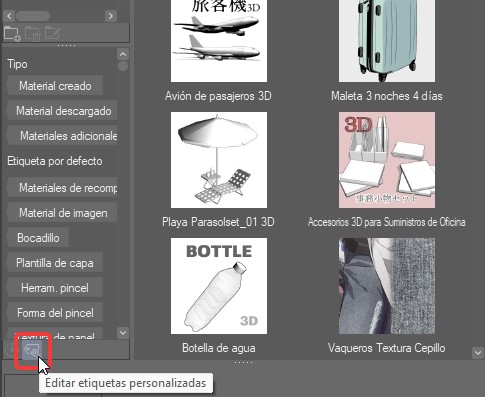The width and height of the screenshot is (485, 397).
Task: Click the up arrow of tag list scrollbar
Action: 123,54
